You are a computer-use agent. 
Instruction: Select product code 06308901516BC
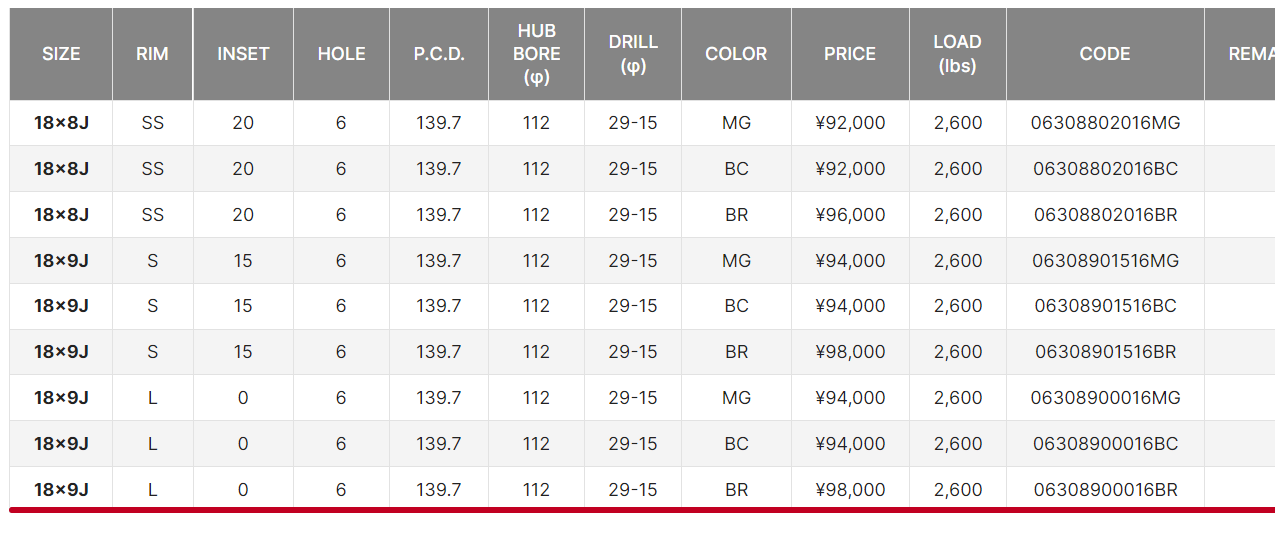pyautogui.click(x=1105, y=306)
